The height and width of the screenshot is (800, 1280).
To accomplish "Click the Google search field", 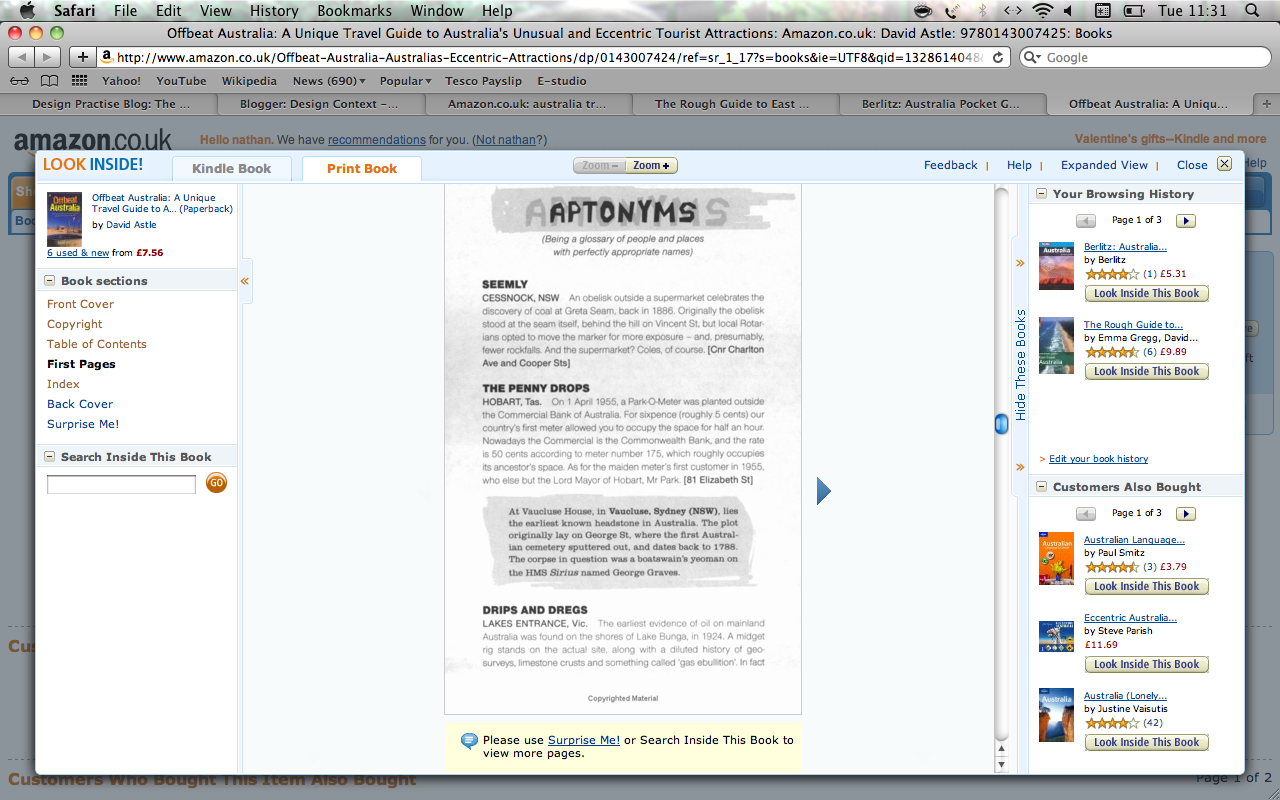I will pyautogui.click(x=1145, y=57).
